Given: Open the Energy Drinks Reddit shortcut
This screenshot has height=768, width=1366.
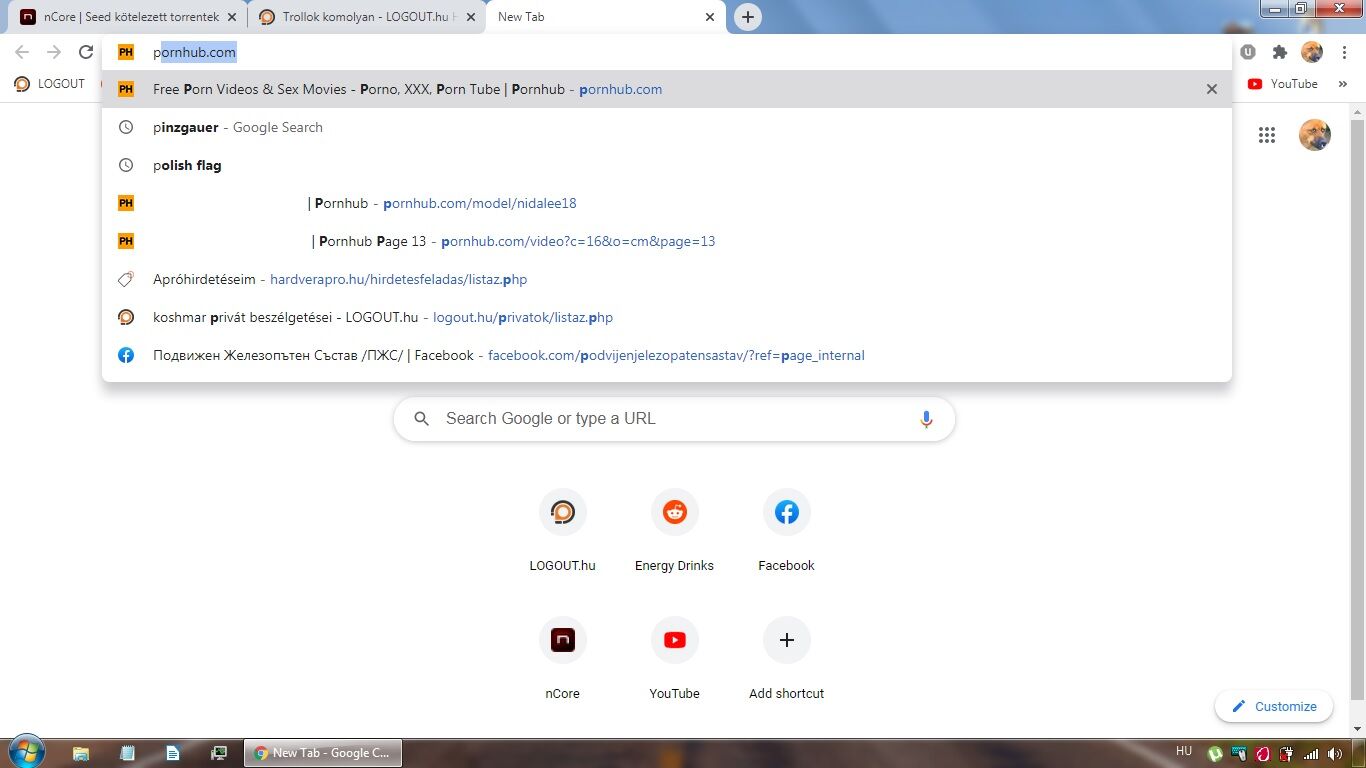Looking at the screenshot, I should coord(674,531).
